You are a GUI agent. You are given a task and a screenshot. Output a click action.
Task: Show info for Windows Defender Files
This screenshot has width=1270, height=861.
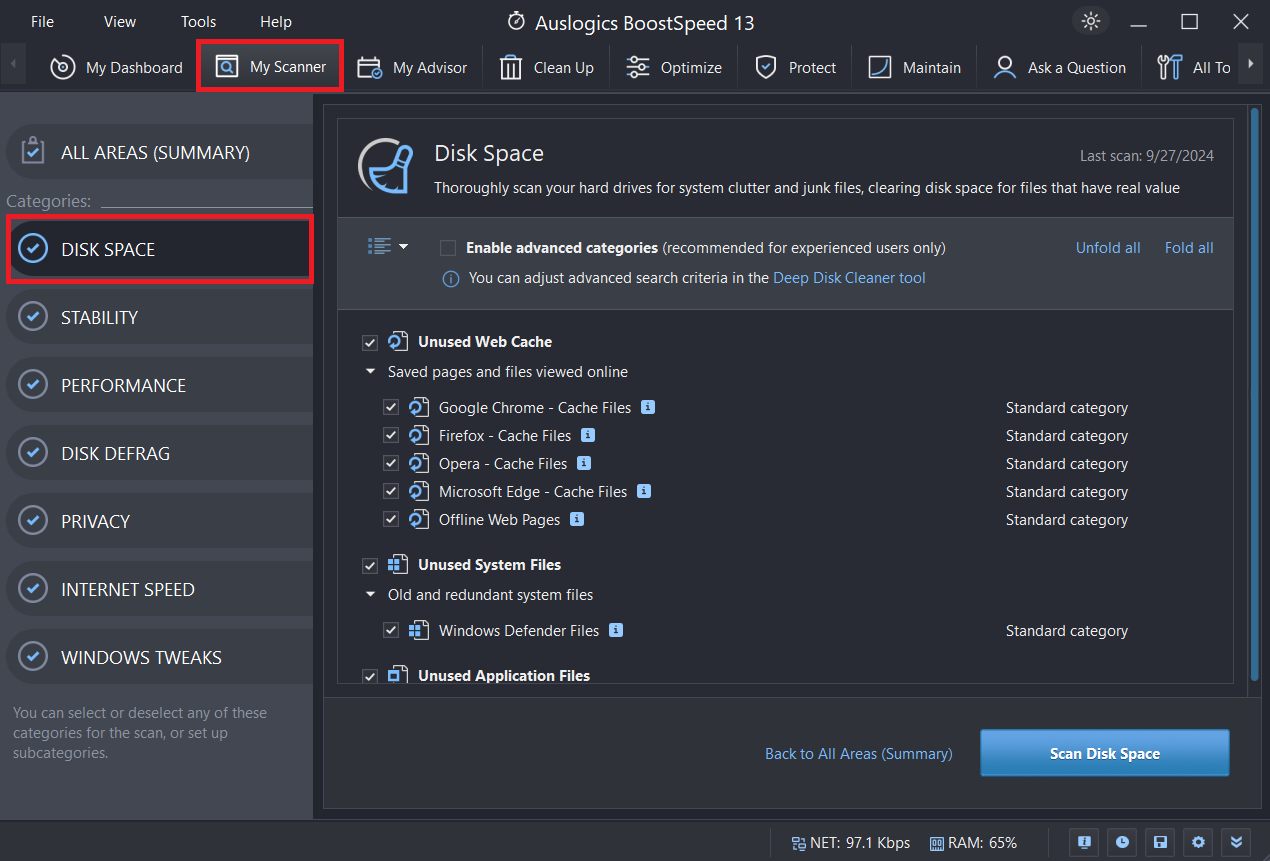[x=616, y=630]
